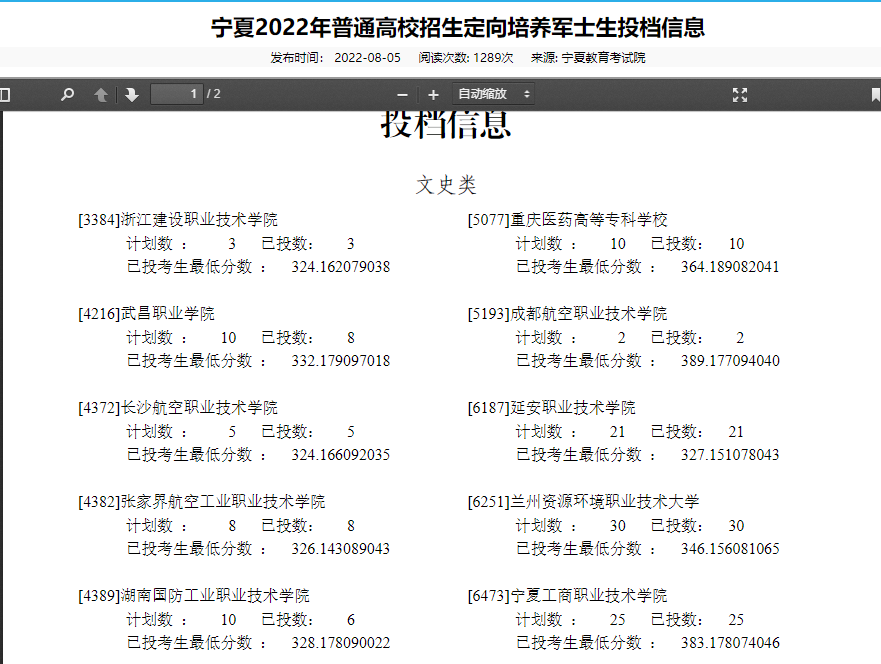Switch to presentation fullscreen mode

[x=740, y=94]
